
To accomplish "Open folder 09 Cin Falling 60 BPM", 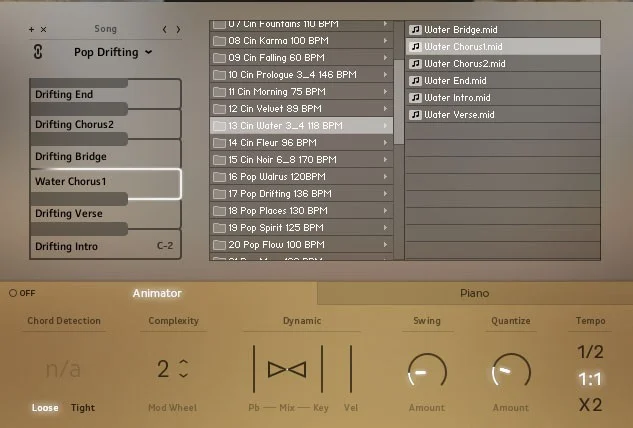I will point(301,58).
